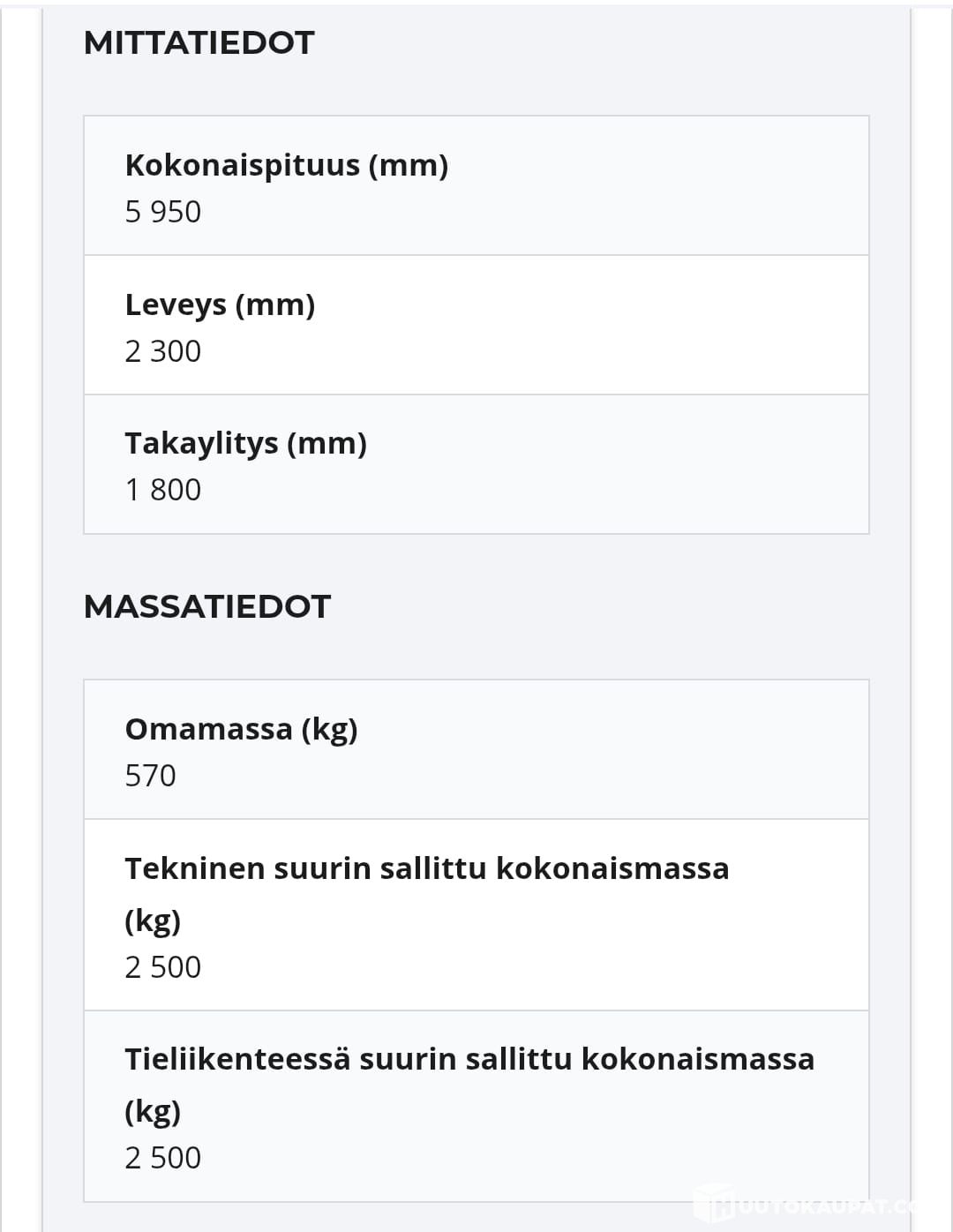The width and height of the screenshot is (953, 1232).
Task: Select the 1 800 overhang value
Action: (163, 490)
